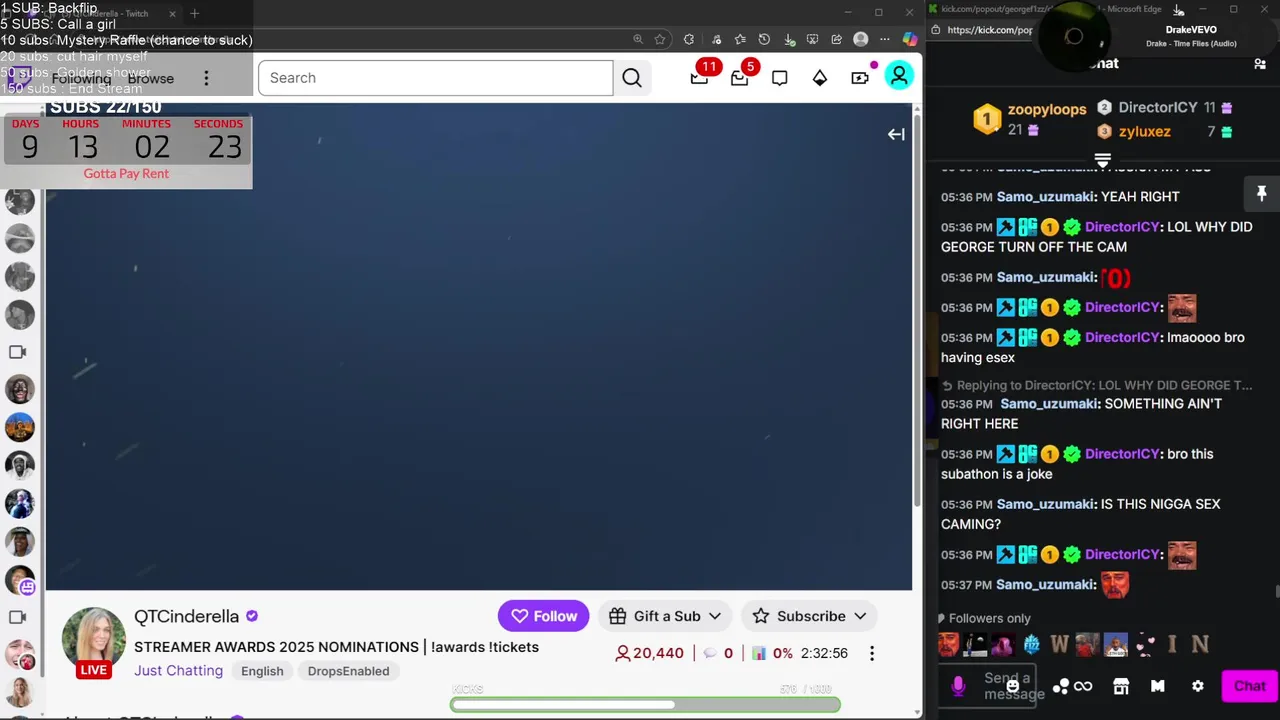Open Kick chat users list icon
1280x720 pixels.
click(x=1260, y=64)
